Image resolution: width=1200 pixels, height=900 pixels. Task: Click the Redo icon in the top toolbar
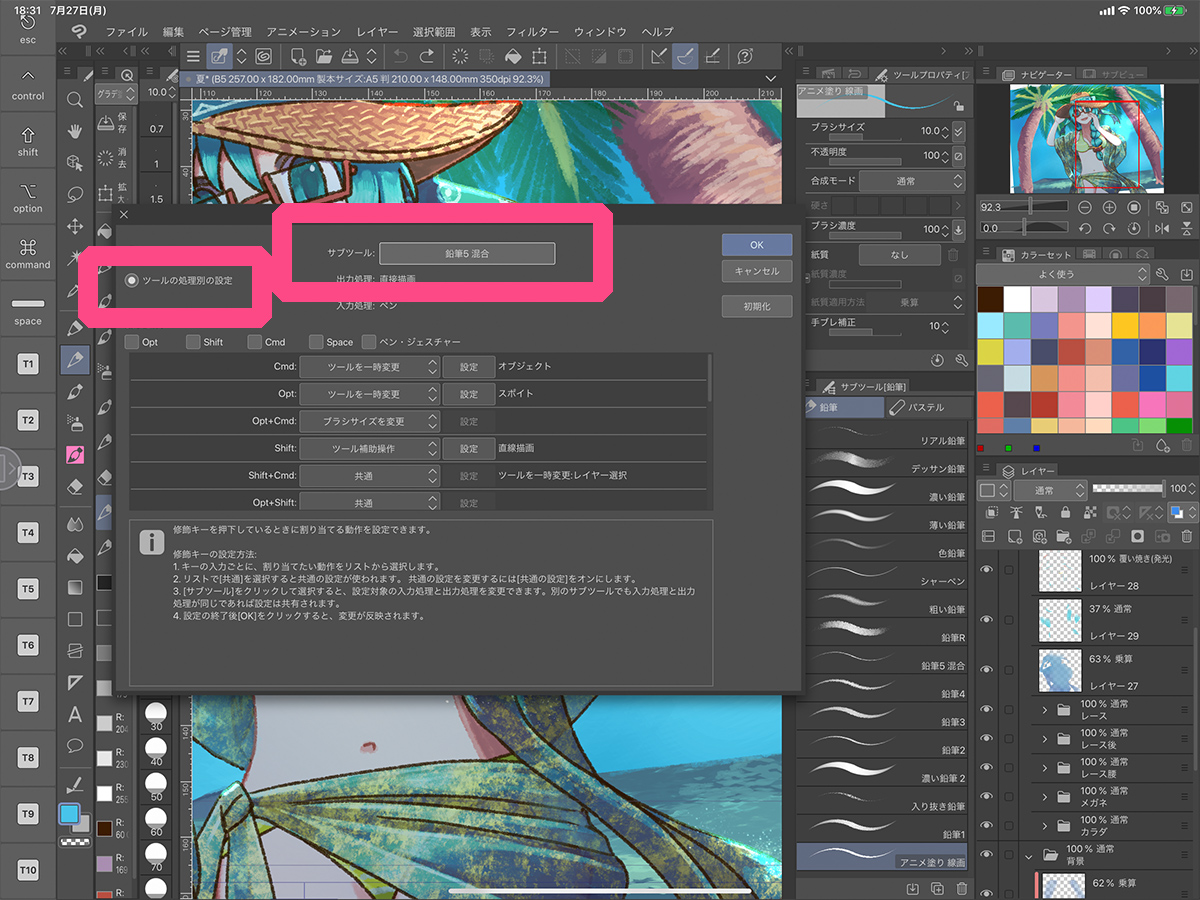[427, 56]
